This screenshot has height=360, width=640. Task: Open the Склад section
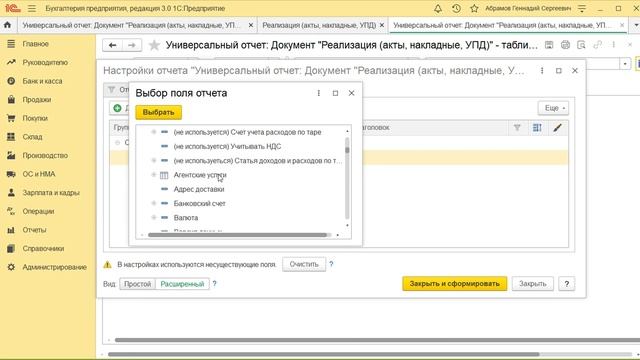tap(32, 137)
